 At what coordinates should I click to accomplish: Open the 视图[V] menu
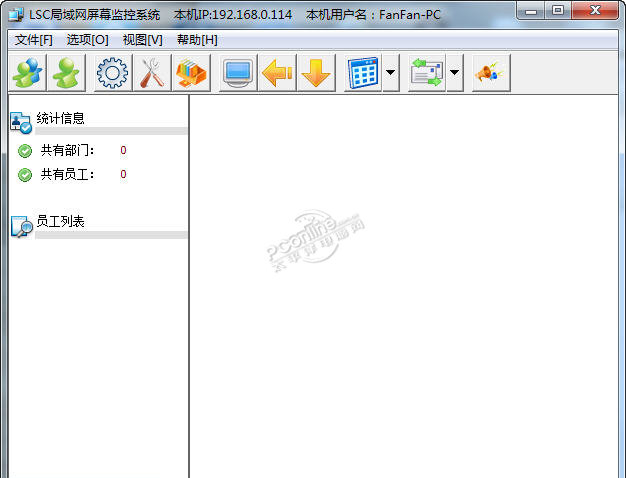point(143,40)
